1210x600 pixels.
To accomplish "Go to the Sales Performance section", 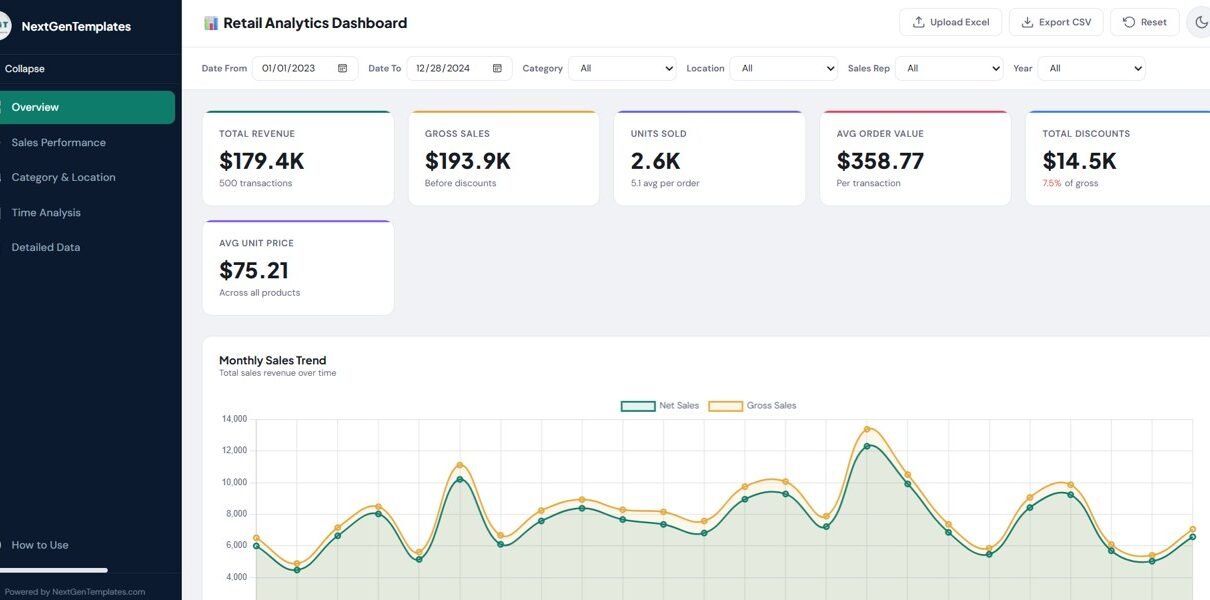I will 58,143.
